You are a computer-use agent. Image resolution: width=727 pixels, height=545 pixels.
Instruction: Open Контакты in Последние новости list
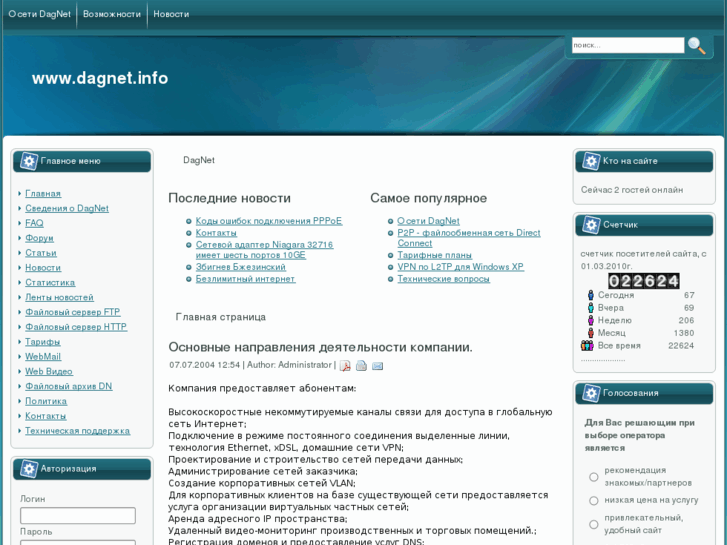click(216, 233)
